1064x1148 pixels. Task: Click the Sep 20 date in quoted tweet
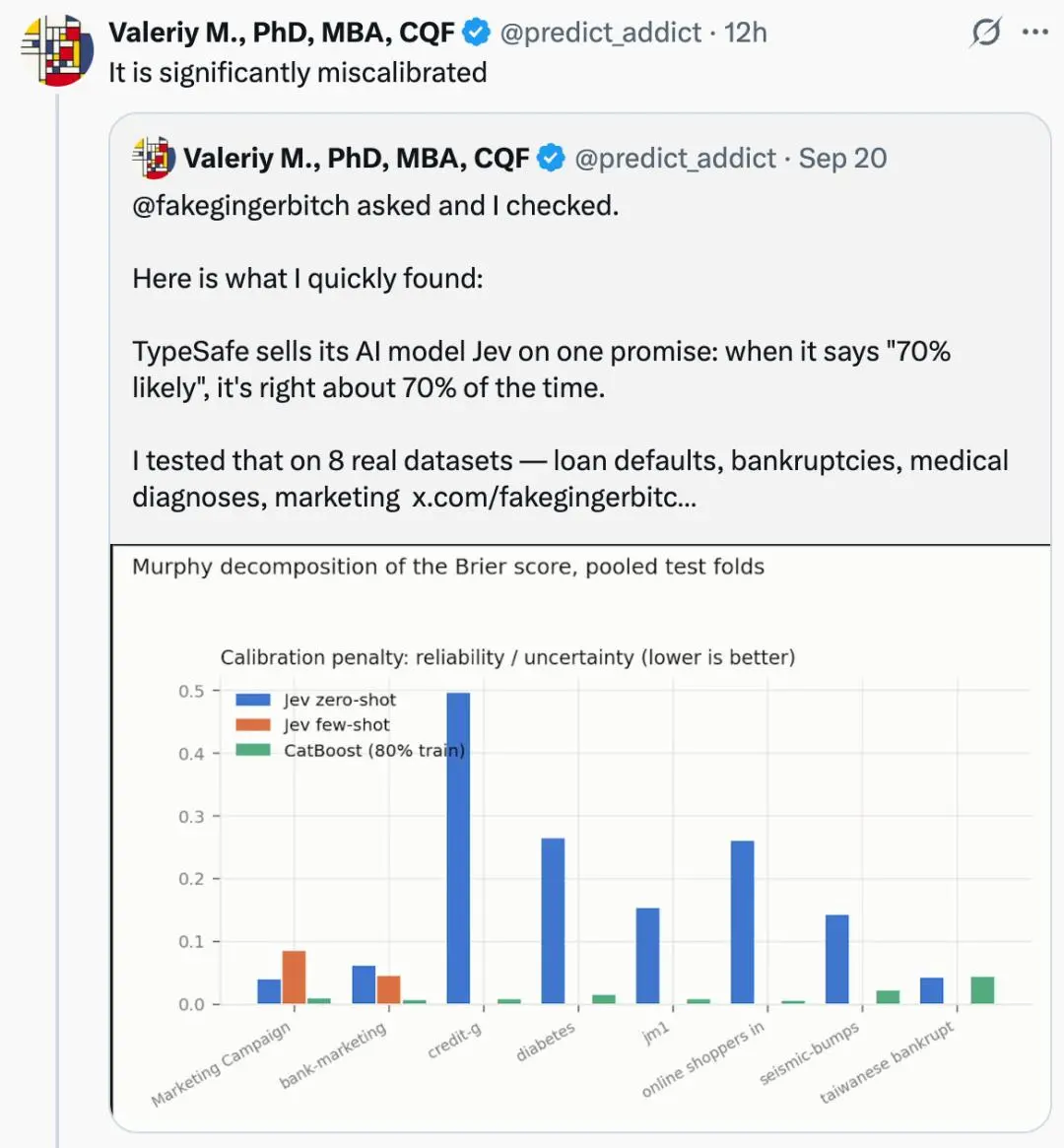[x=842, y=158]
